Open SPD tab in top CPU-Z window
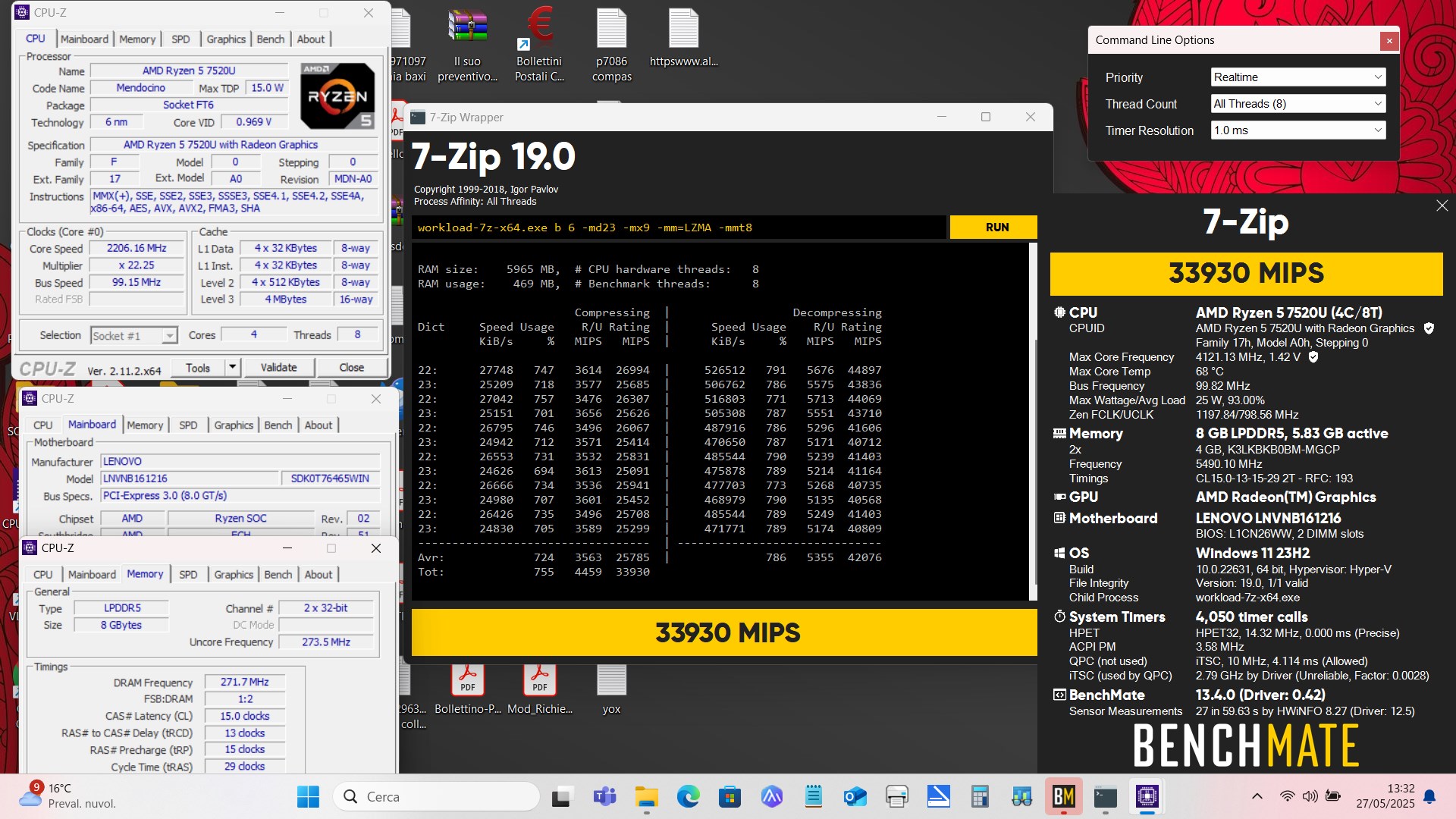This screenshot has width=1456, height=819. [x=180, y=39]
